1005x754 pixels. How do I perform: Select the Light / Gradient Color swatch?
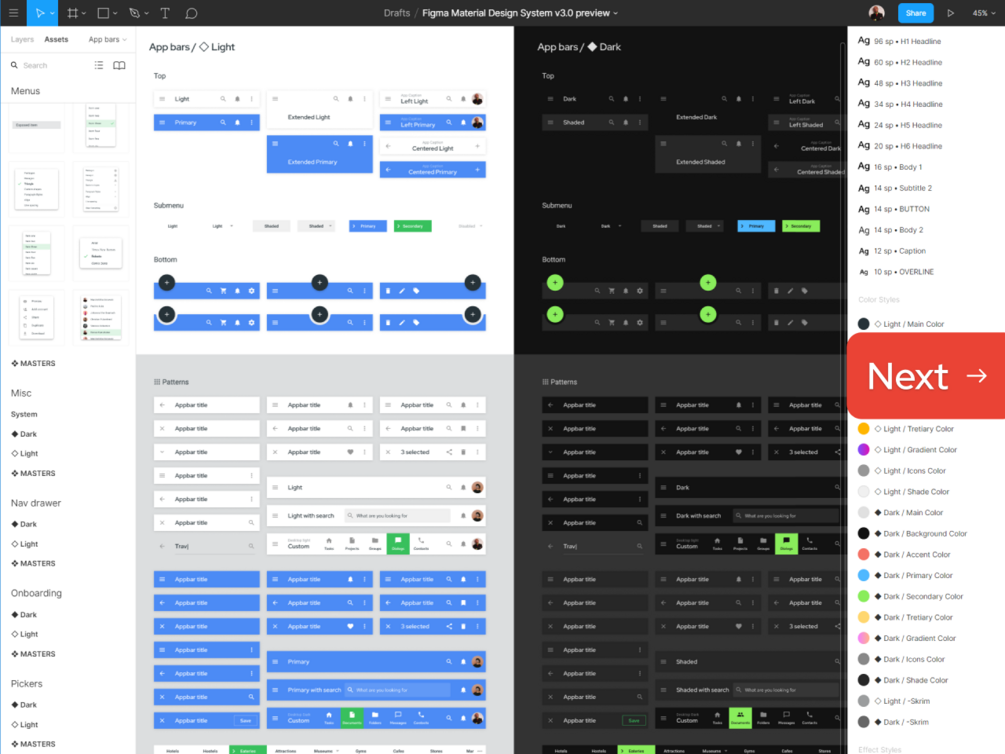pos(863,449)
